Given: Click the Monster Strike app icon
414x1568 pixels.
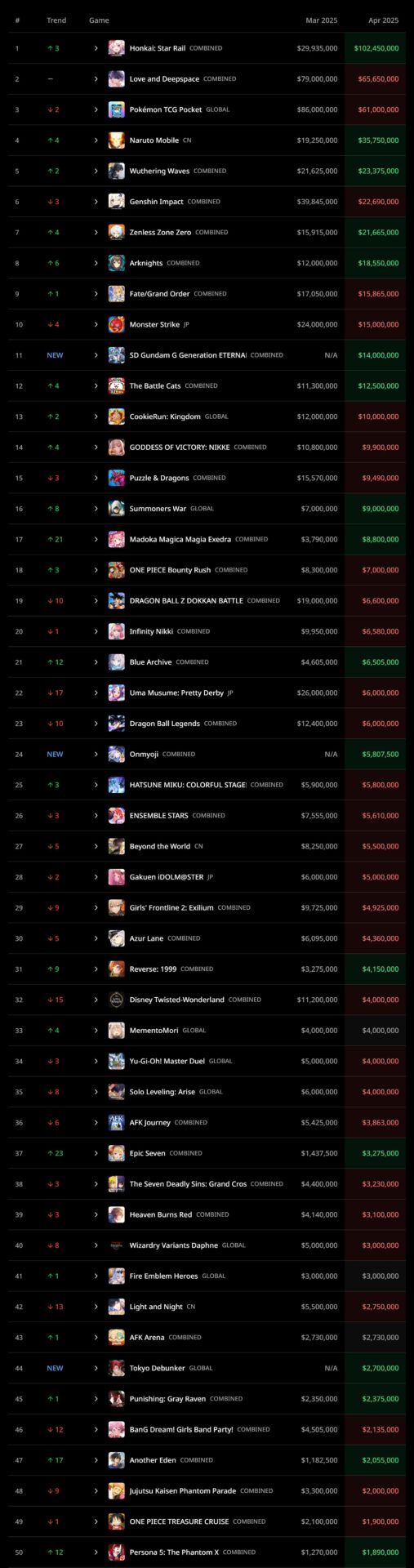Looking at the screenshot, I should 117,324.
